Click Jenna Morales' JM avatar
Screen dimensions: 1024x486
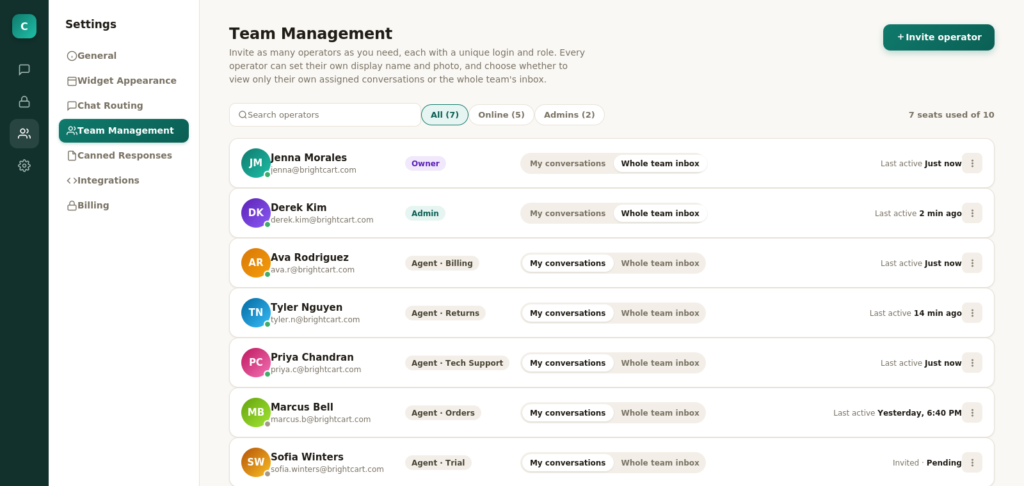(255, 163)
